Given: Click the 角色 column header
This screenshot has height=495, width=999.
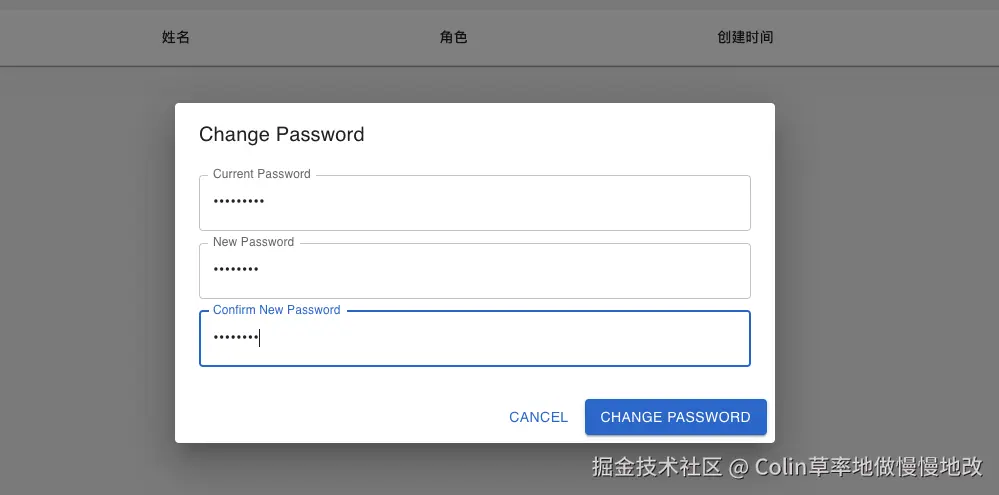Looking at the screenshot, I should coord(453,37).
